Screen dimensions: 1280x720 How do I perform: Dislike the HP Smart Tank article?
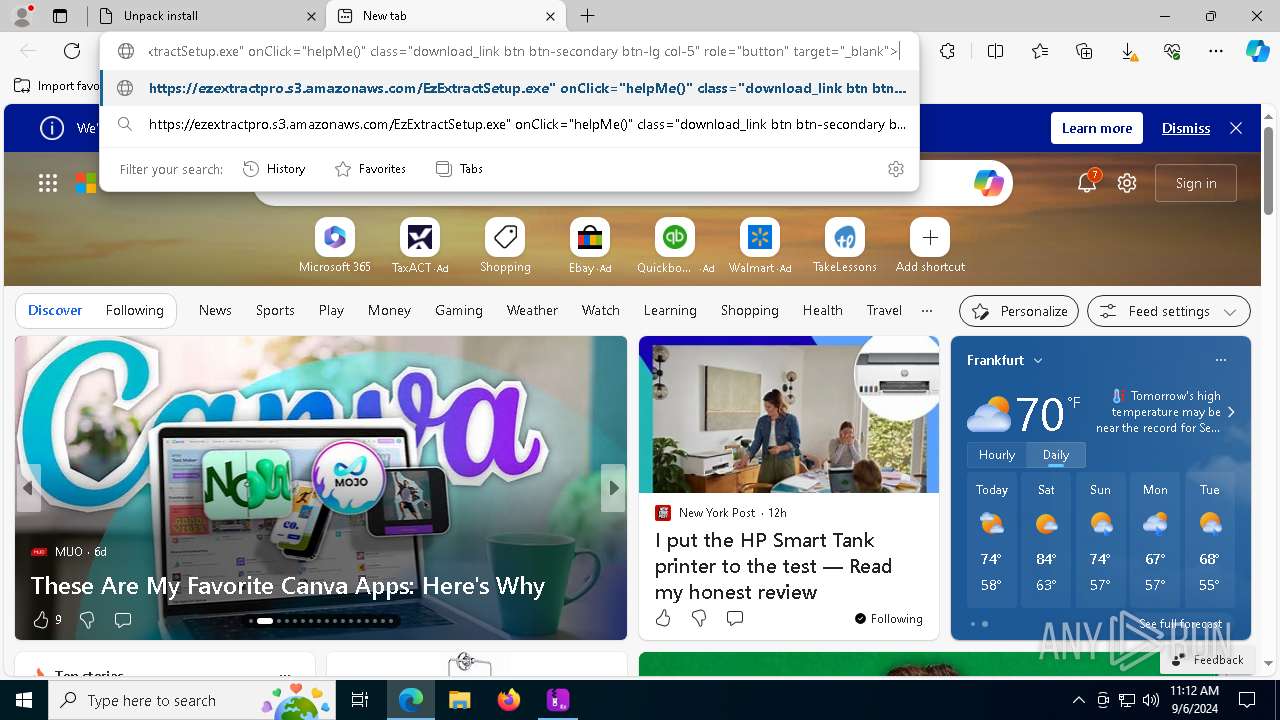coord(699,619)
